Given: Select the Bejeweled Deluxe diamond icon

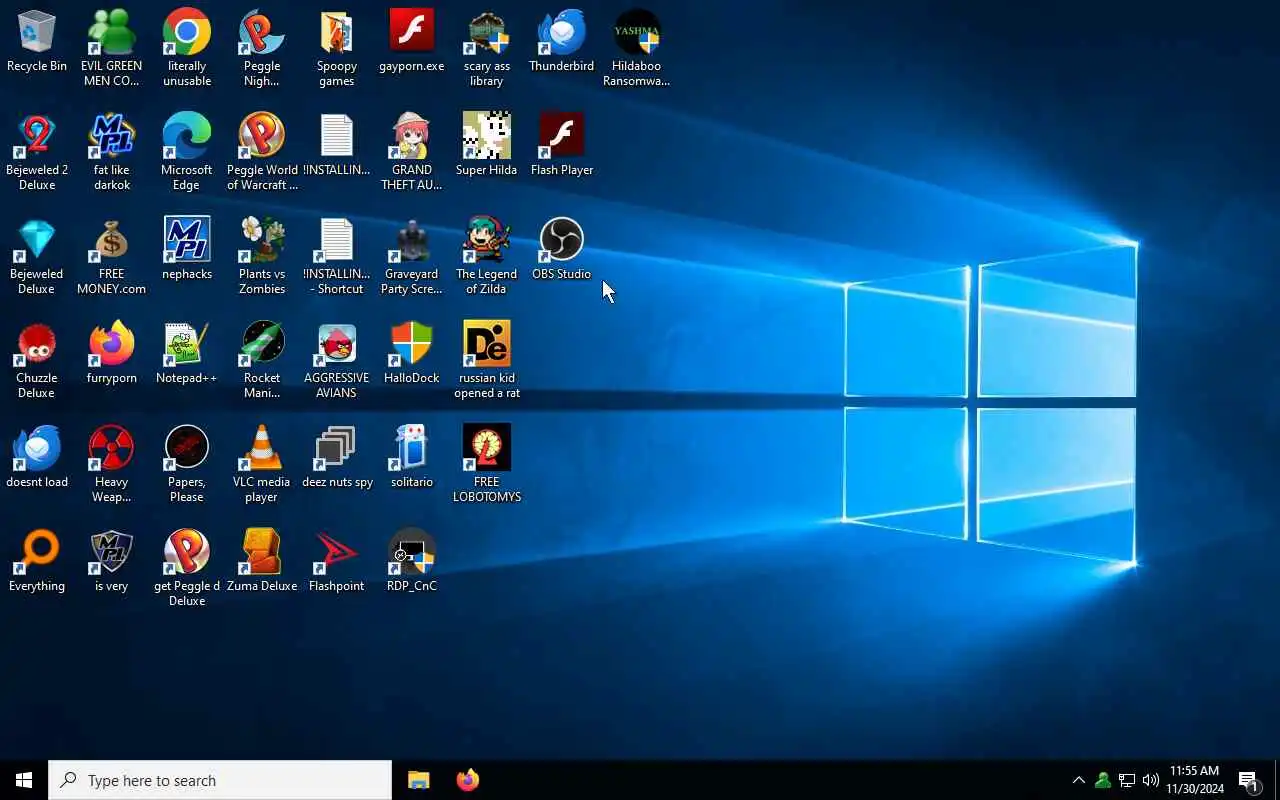Looking at the screenshot, I should pyautogui.click(x=37, y=256).
